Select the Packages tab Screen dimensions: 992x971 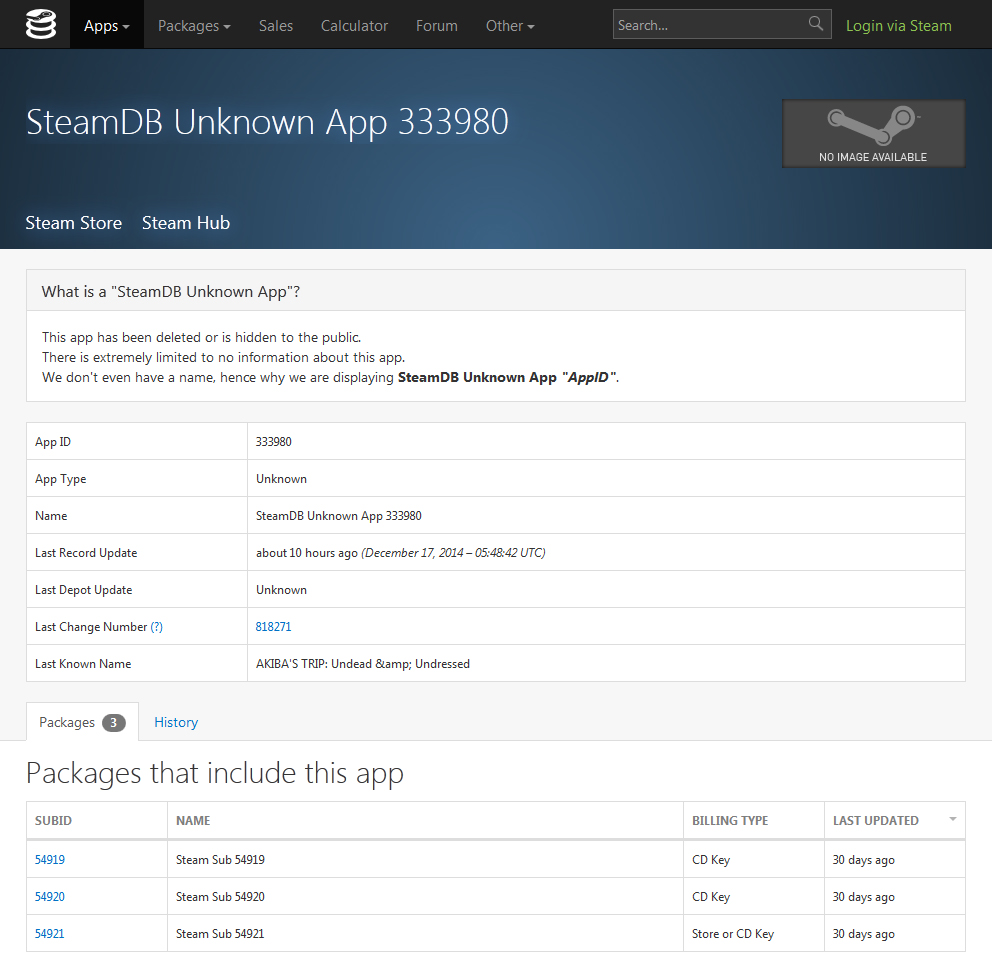[x=82, y=722]
